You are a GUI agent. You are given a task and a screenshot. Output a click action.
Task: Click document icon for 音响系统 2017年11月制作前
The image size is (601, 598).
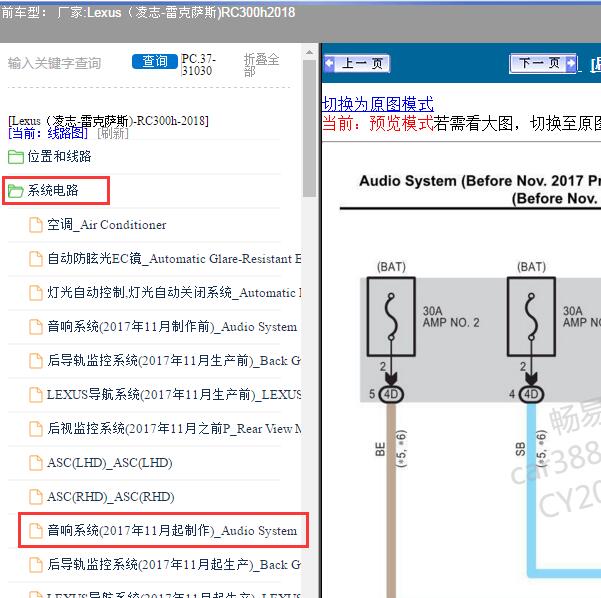(x=36, y=327)
